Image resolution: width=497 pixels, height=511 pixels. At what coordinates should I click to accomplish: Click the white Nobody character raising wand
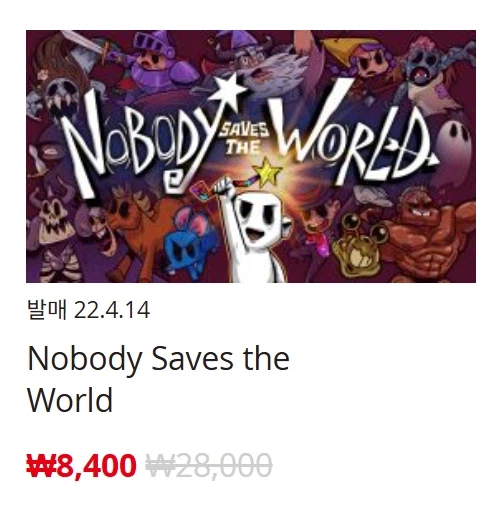coord(255,232)
